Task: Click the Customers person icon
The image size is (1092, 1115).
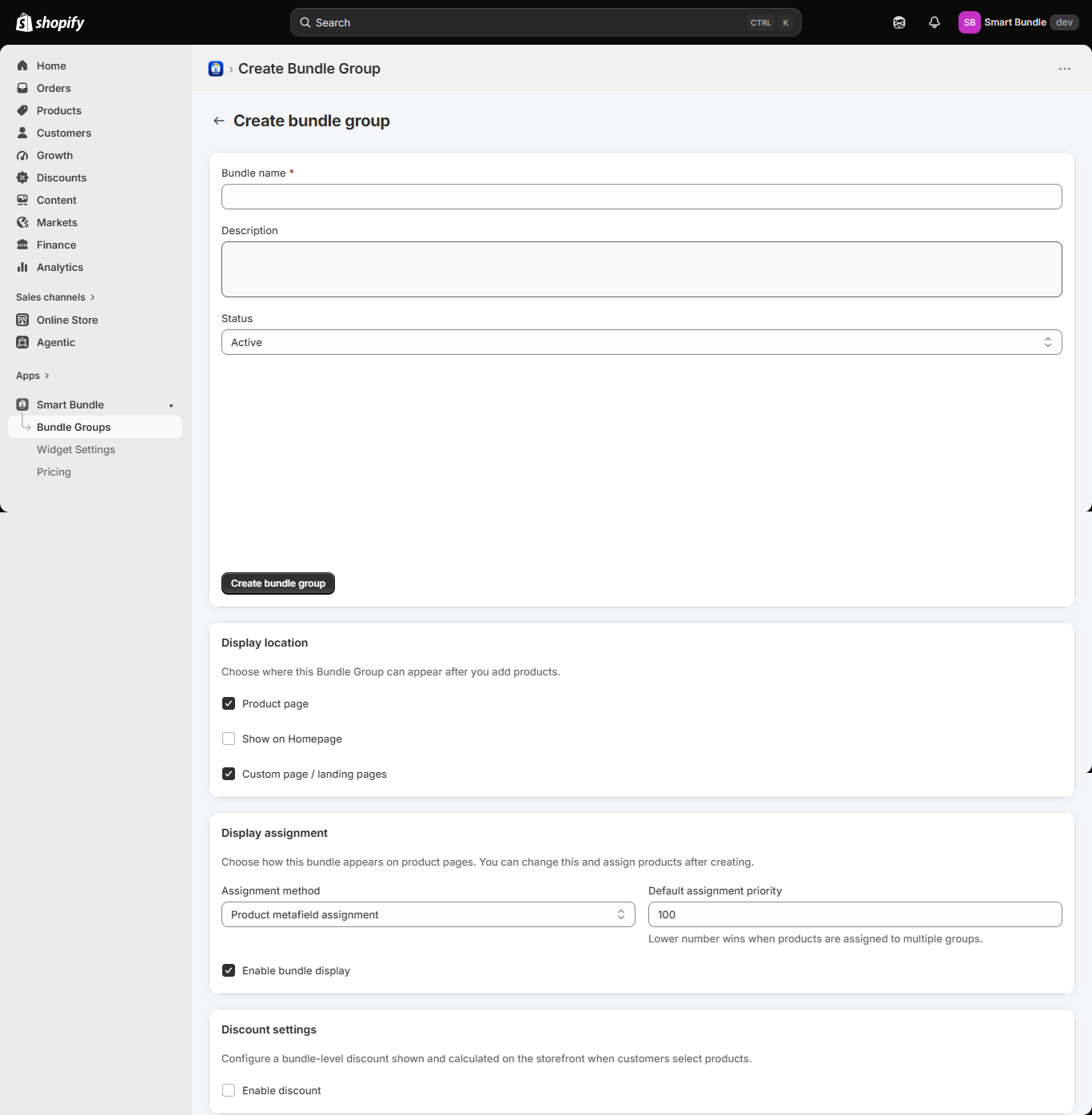Action: point(22,133)
